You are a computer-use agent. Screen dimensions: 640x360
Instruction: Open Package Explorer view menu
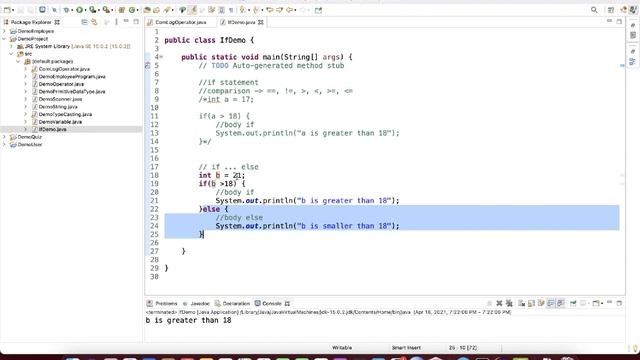point(116,22)
